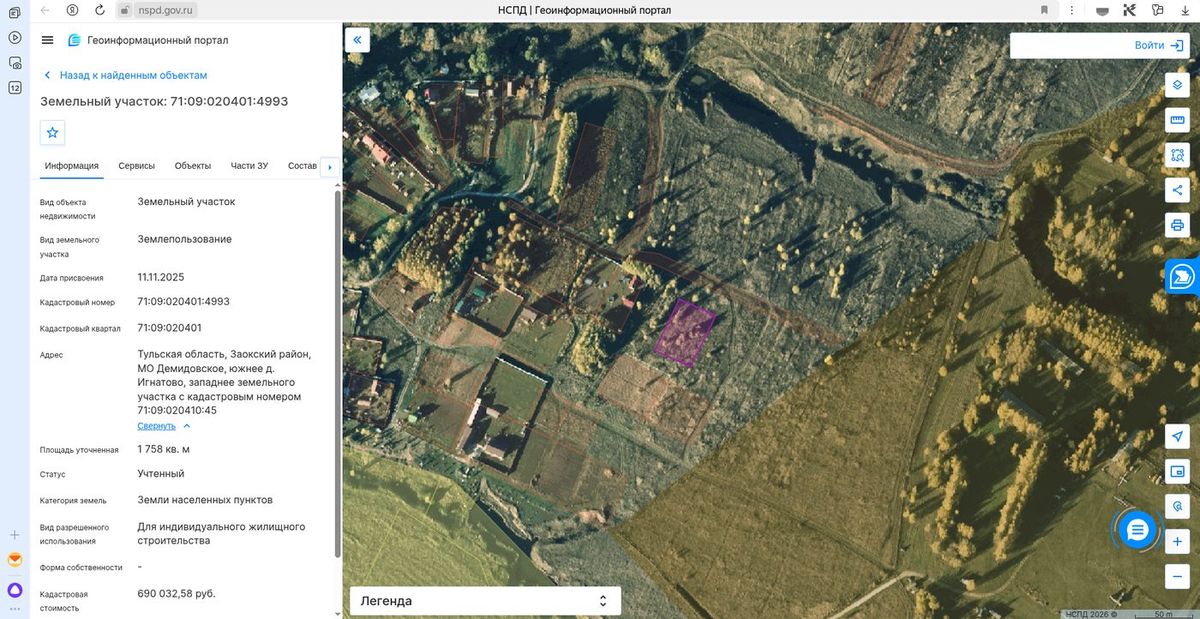Share the current map view
Viewport: 1200px width, 619px height.
[1177, 190]
